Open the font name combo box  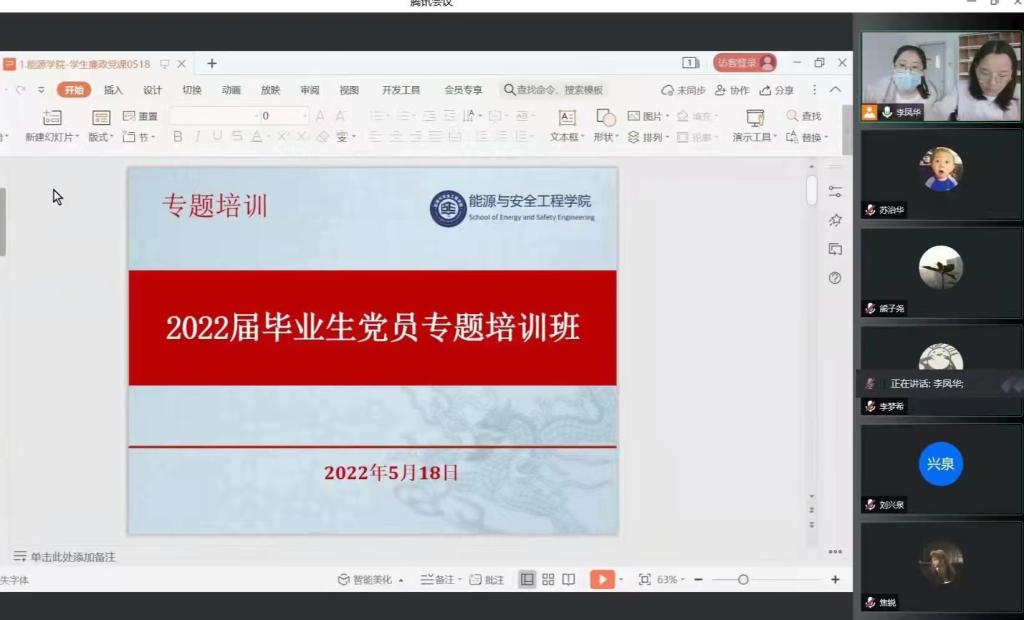[213, 116]
